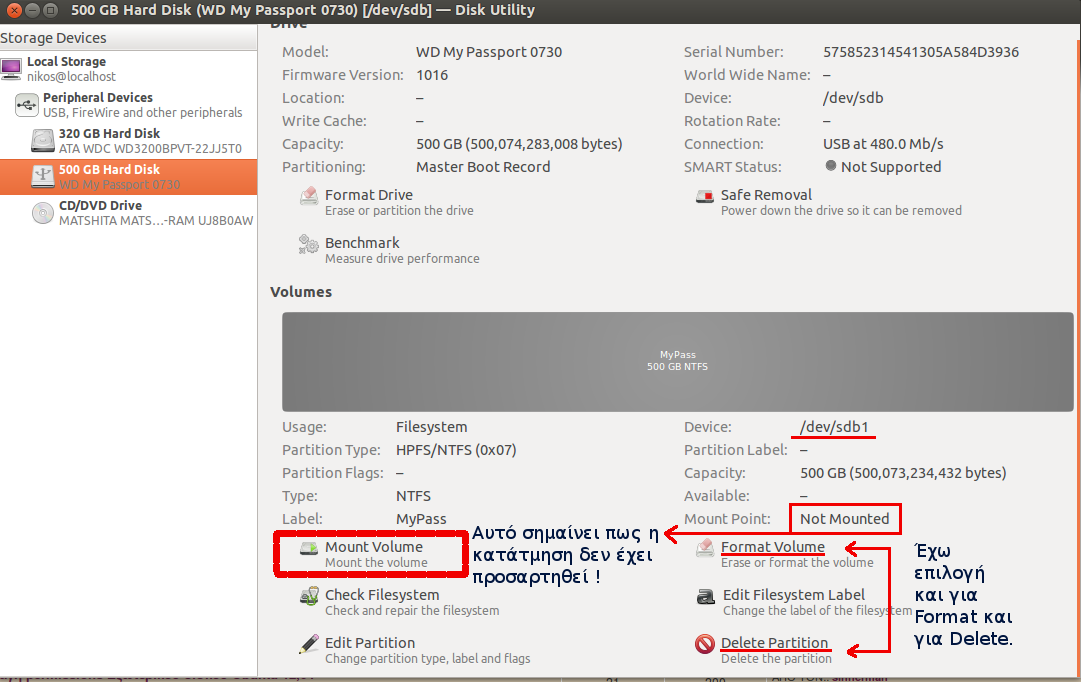The width and height of the screenshot is (1081, 682).
Task: Click the 500 GB USB disk icon
Action: pos(43,177)
